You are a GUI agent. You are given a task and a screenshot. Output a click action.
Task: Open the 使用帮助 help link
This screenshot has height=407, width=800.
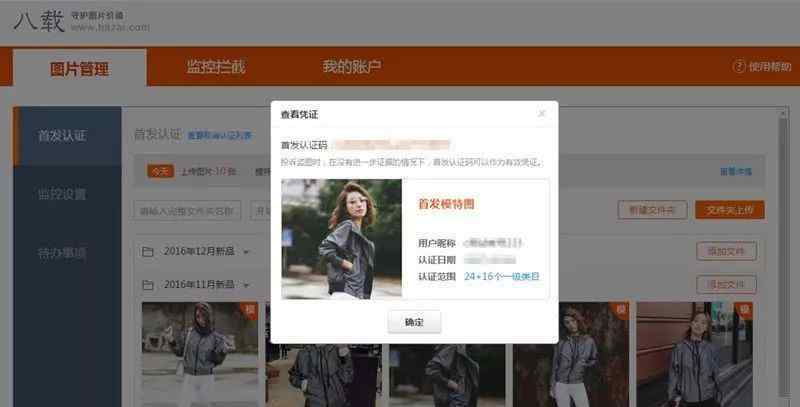coord(770,66)
